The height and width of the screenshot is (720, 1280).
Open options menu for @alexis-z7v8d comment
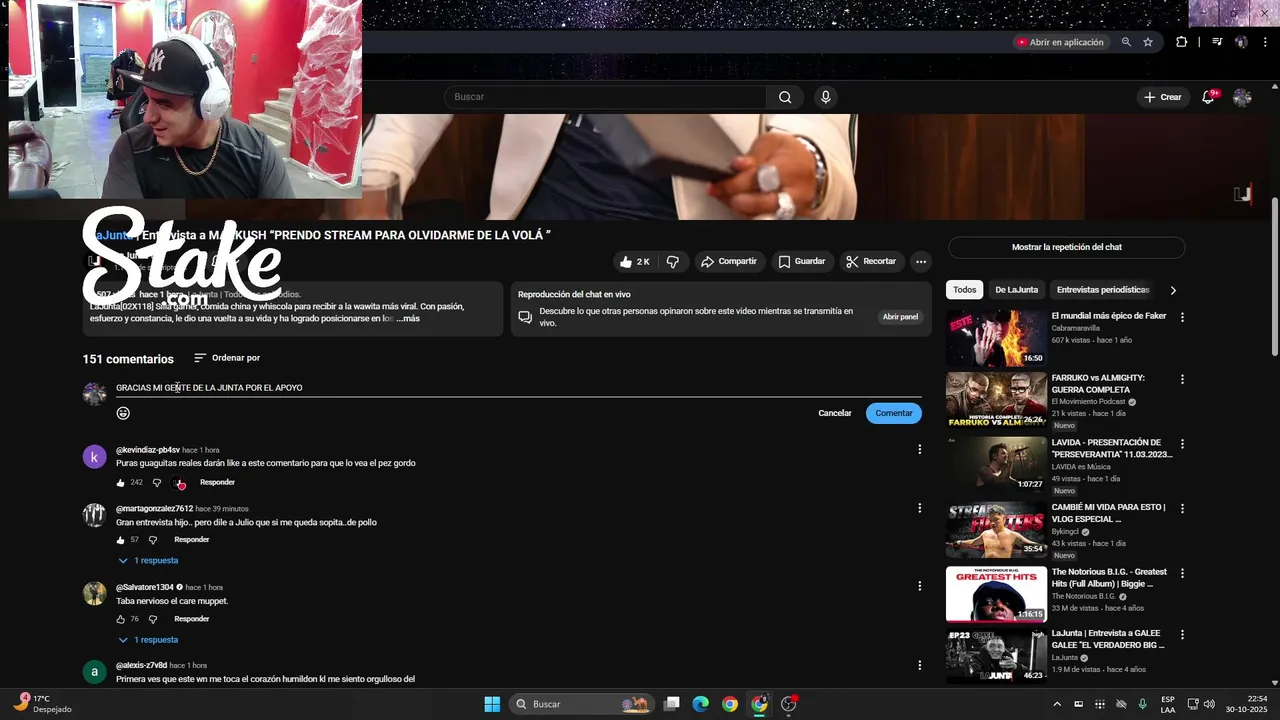pyautogui.click(x=919, y=665)
